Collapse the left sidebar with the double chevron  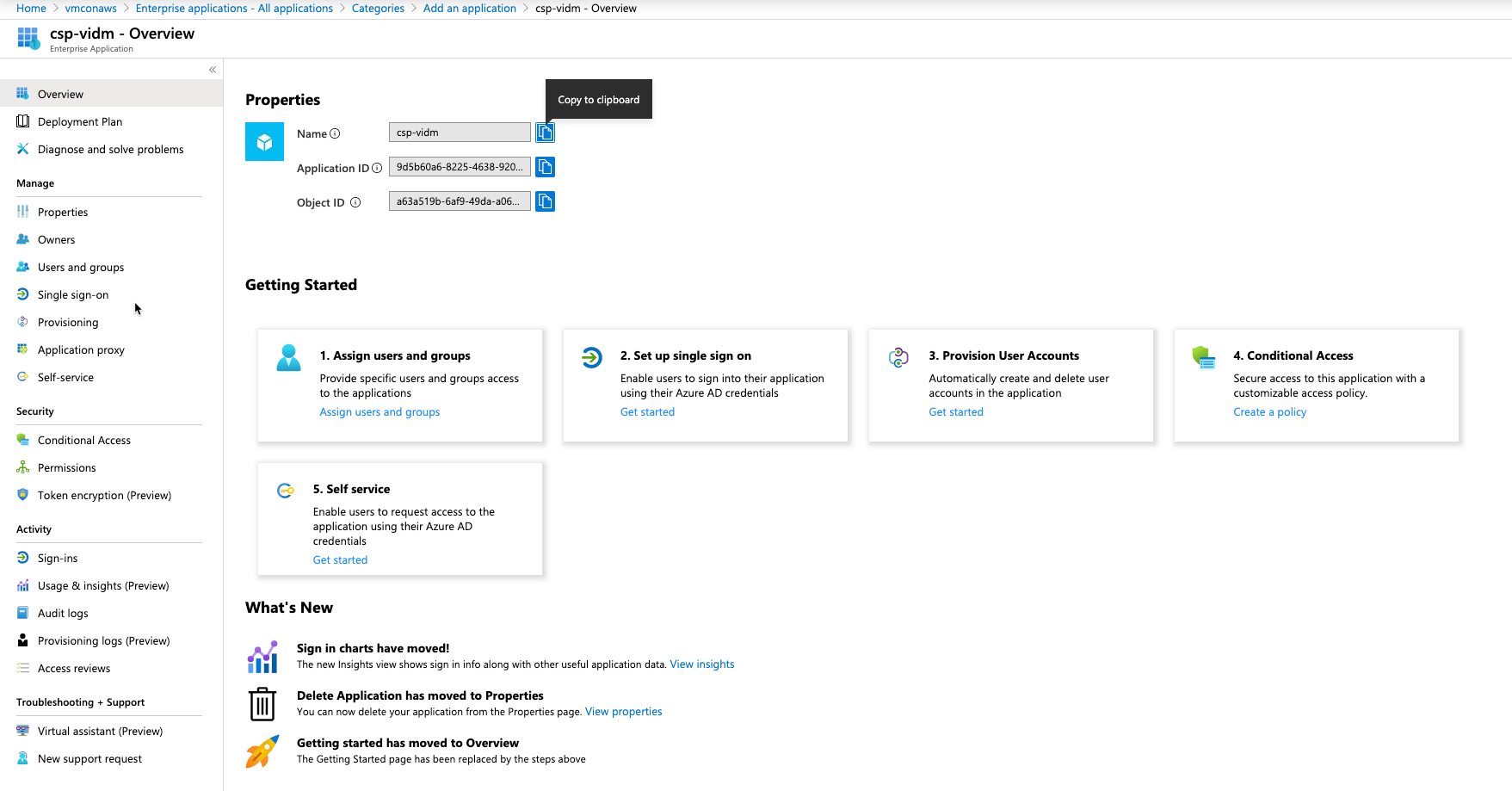point(213,70)
